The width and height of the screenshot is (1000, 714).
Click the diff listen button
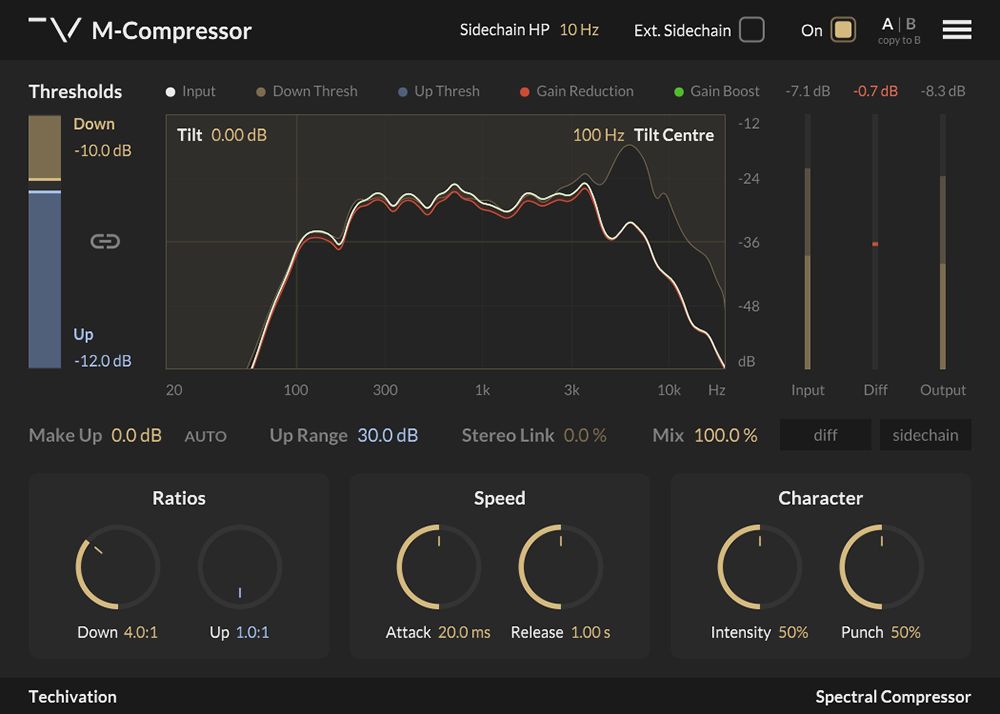(x=825, y=435)
